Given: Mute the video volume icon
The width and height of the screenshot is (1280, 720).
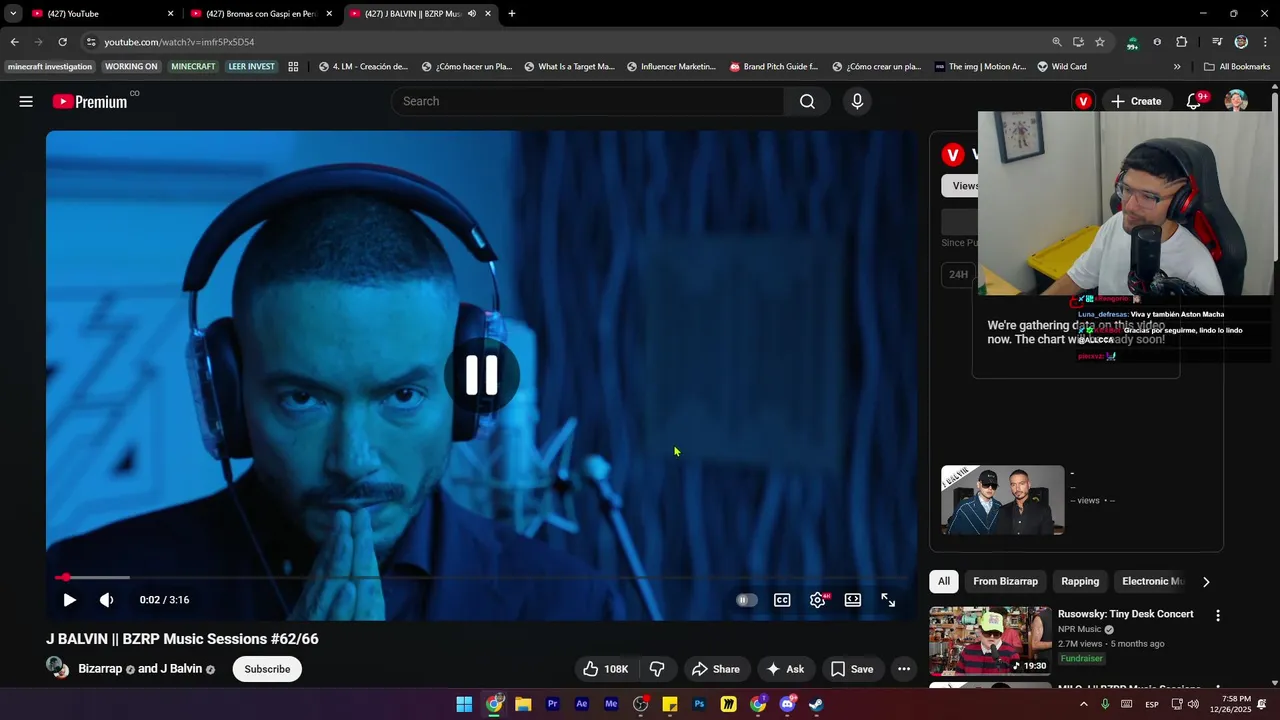Looking at the screenshot, I should pyautogui.click(x=107, y=600).
